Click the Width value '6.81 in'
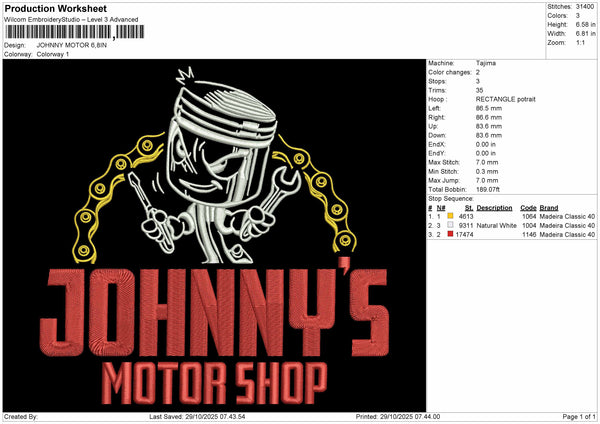The width and height of the screenshot is (600, 424). tap(585, 34)
